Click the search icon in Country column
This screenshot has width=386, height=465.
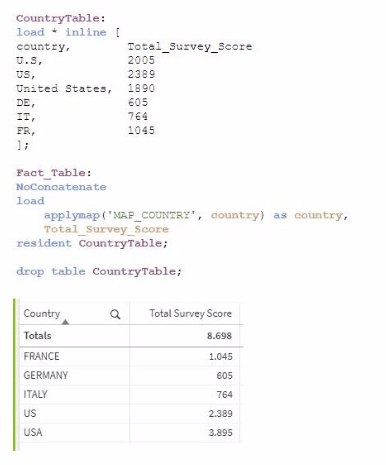tap(115, 314)
